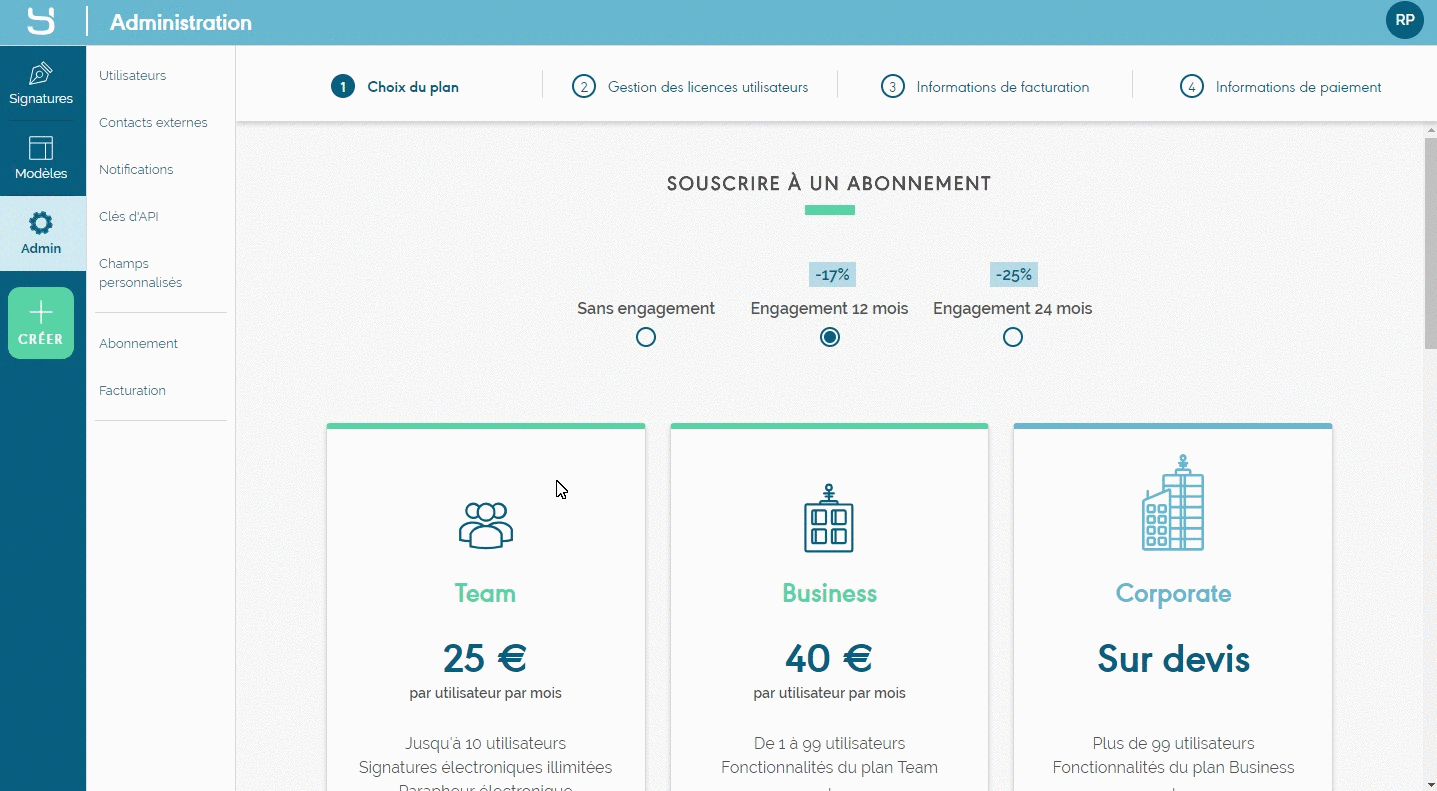Click the Yousign logo in header
This screenshot has width=1437, height=791.
[x=41, y=21]
